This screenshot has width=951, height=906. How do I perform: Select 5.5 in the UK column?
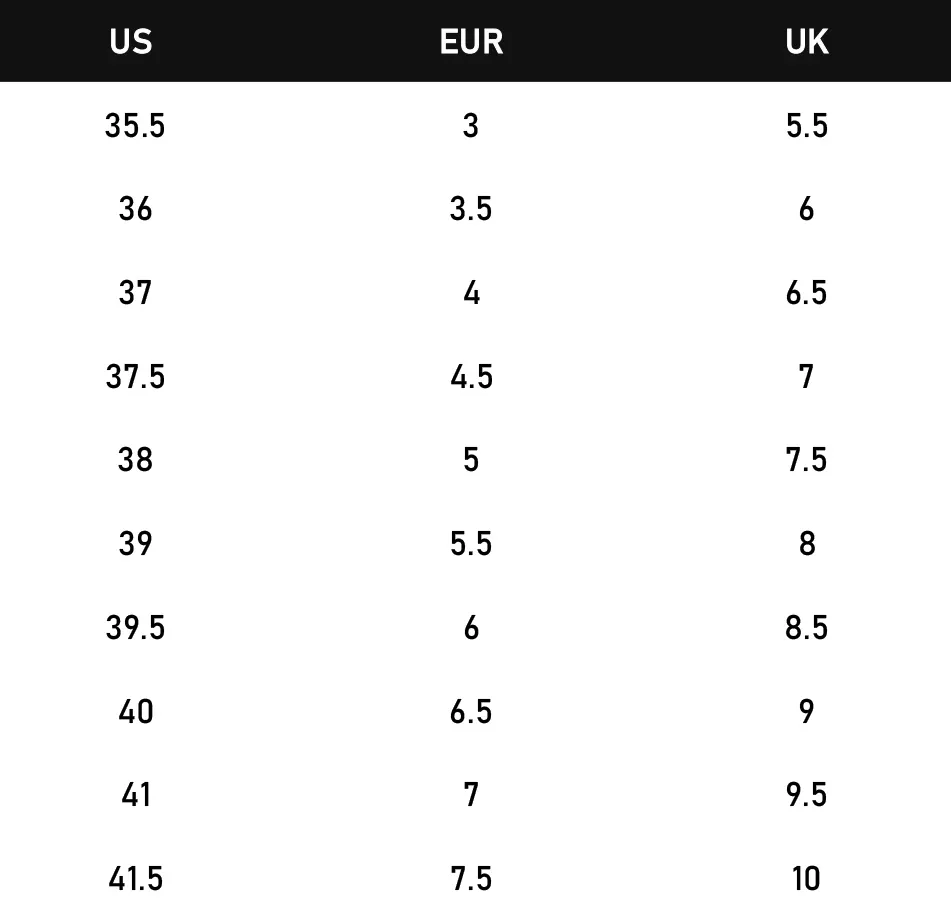806,126
